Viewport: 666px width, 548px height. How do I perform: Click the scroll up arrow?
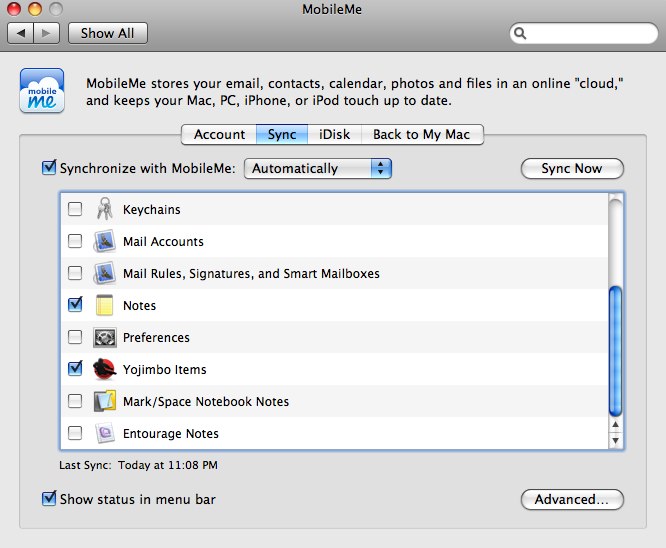[615, 424]
